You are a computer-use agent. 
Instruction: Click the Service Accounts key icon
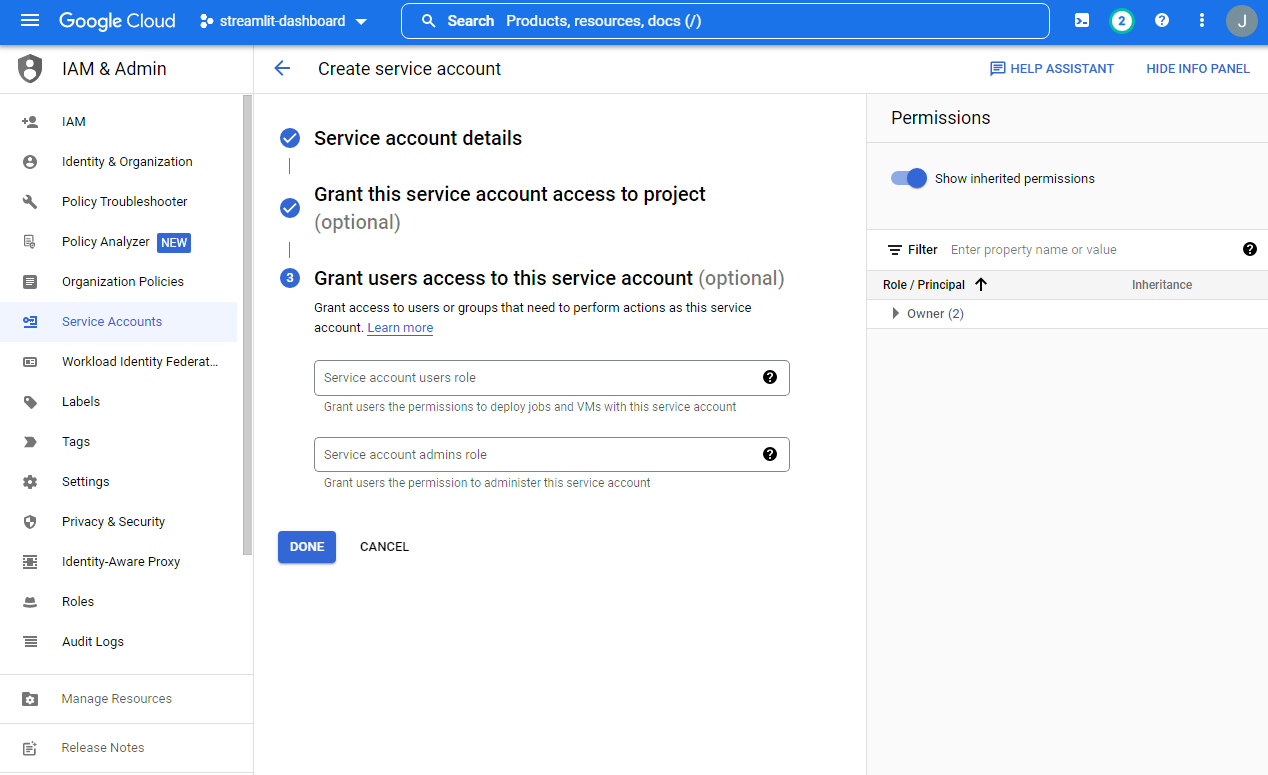[30, 322]
